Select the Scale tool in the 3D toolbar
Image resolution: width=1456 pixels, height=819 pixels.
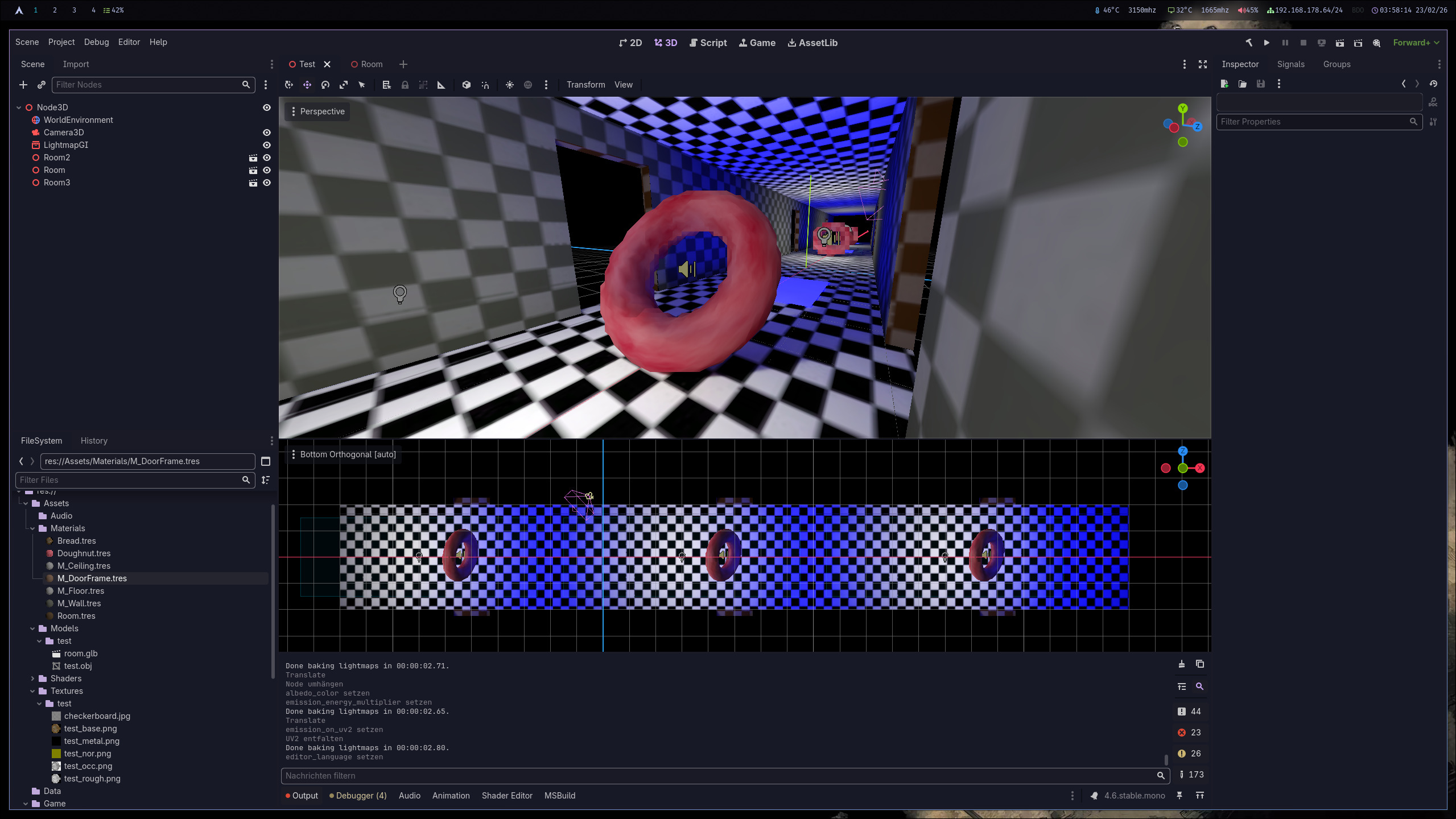coord(344,84)
